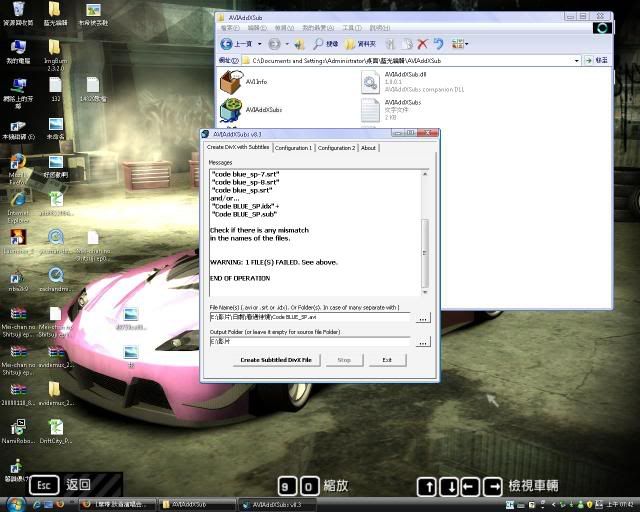The image size is (640, 512).
Task: Open the Recycle Bin desktop icon
Action: pyautogui.click(x=18, y=13)
